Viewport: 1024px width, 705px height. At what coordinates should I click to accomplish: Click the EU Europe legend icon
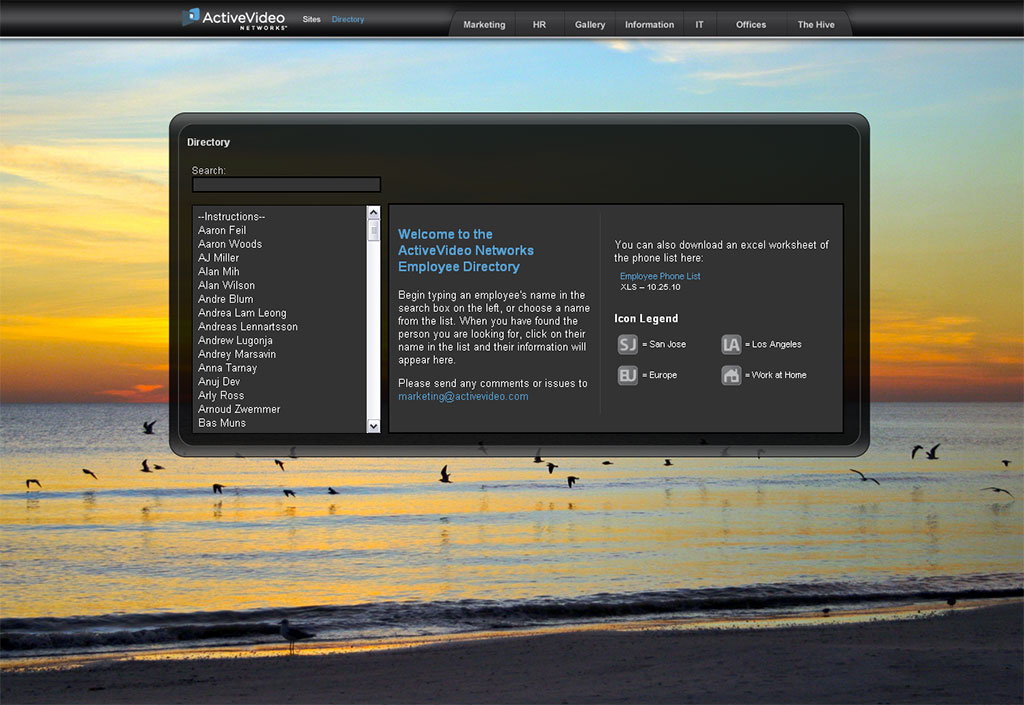pyautogui.click(x=628, y=375)
